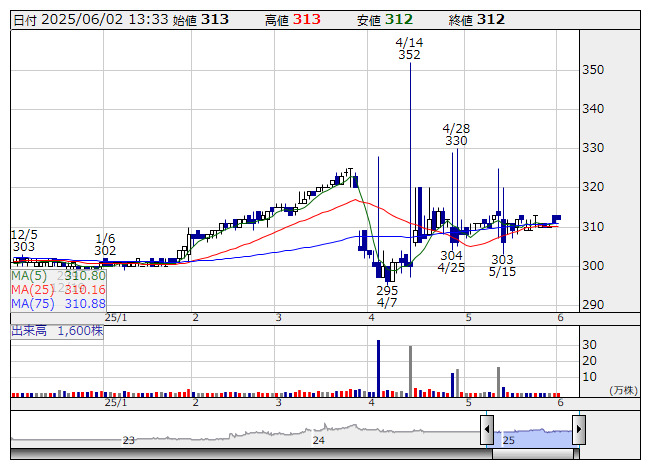
Task: Click the right range handle arrow
Action: [x=579, y=430]
